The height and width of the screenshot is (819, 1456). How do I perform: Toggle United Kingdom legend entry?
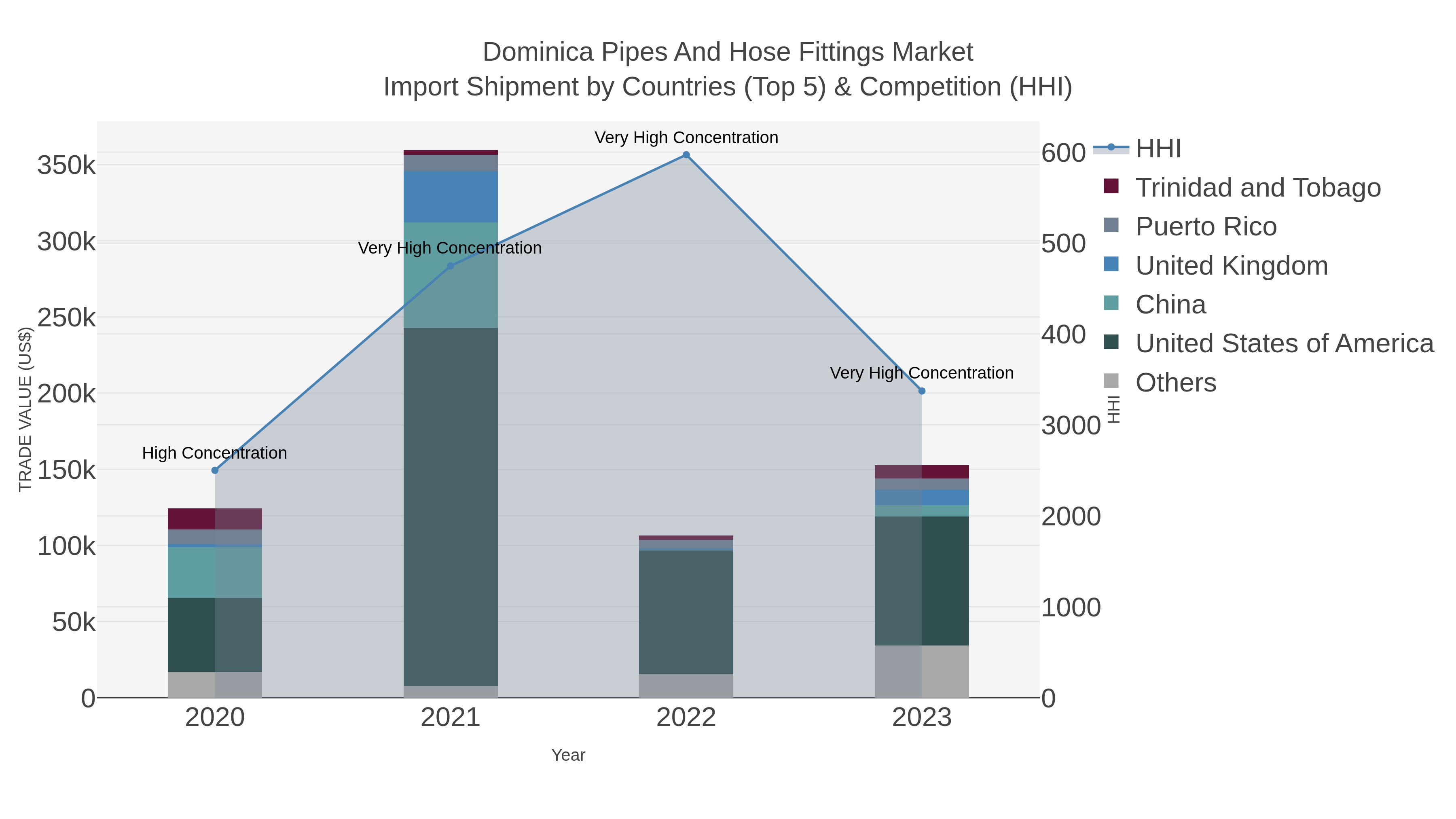(1215, 266)
